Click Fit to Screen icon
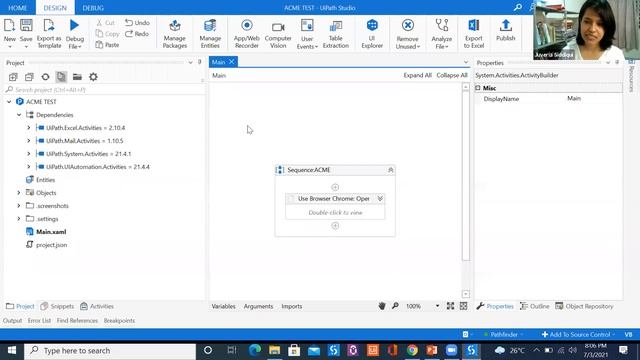This screenshot has width=640, height=360. 450,306
